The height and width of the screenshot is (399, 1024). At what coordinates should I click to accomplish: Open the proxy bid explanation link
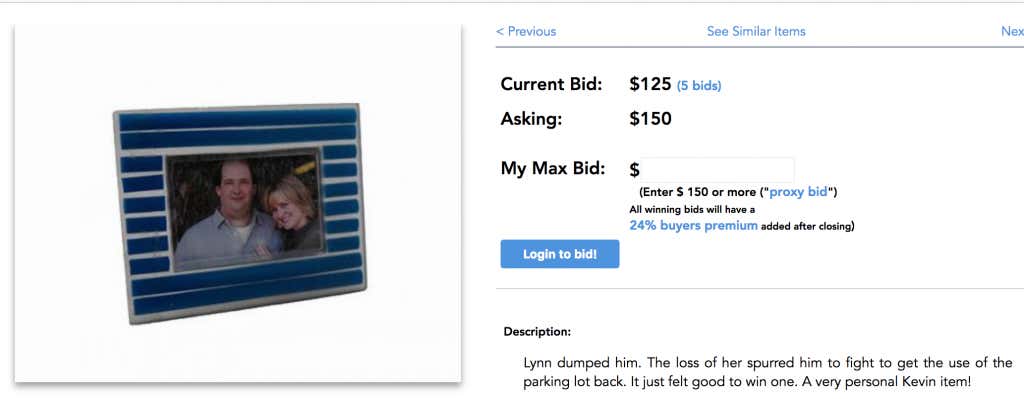[x=798, y=192]
